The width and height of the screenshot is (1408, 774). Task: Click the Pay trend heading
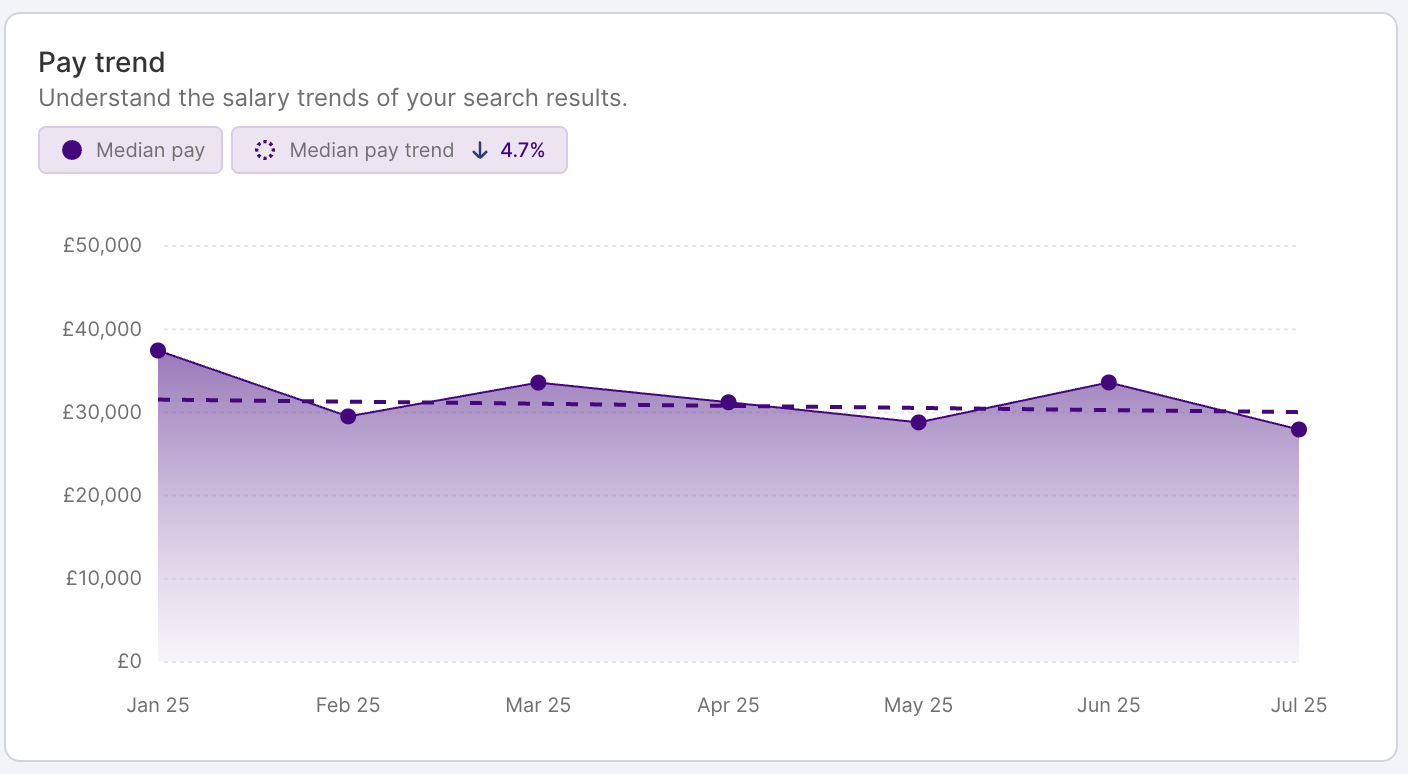click(102, 63)
